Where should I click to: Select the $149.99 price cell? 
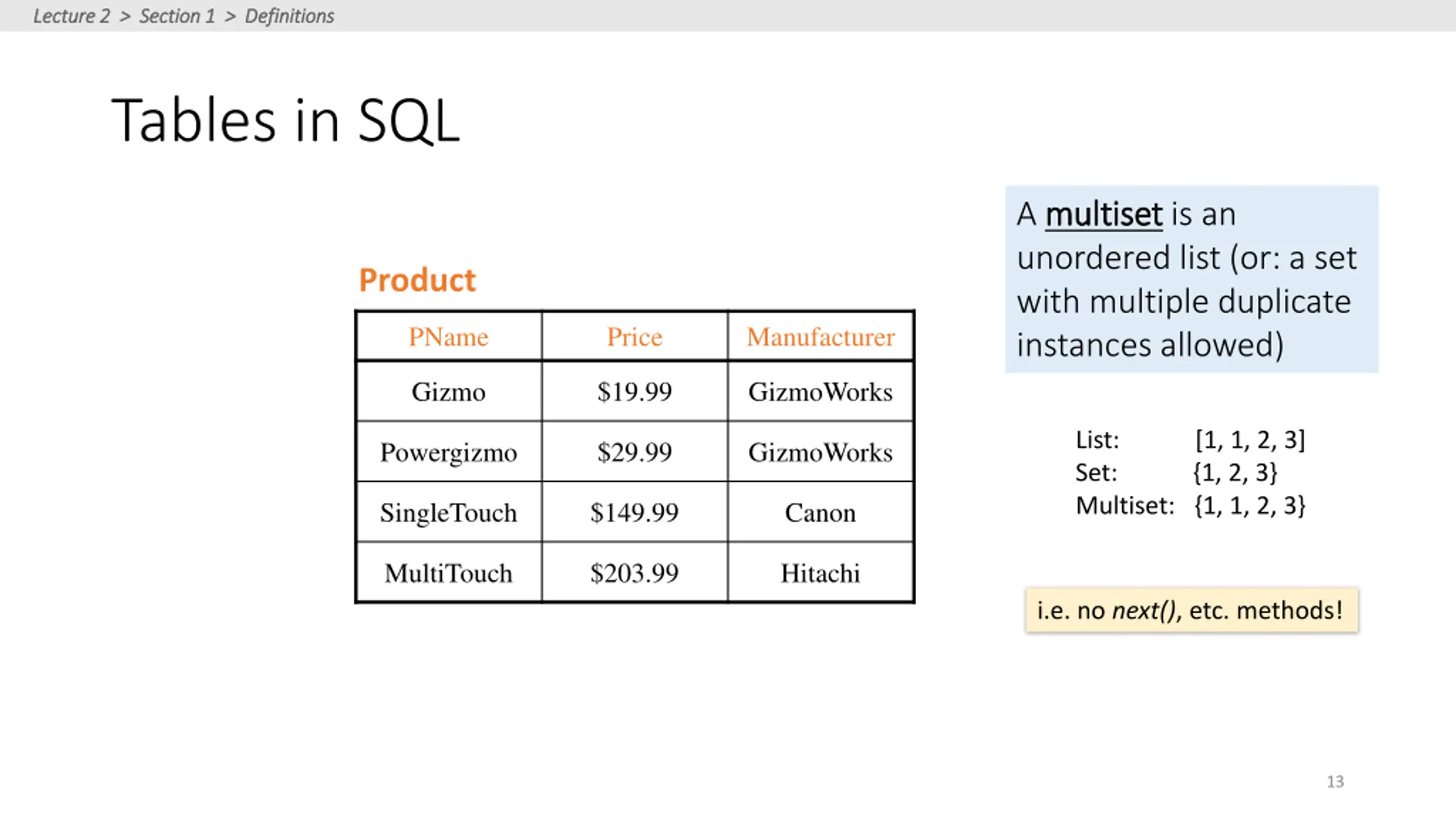[635, 512]
